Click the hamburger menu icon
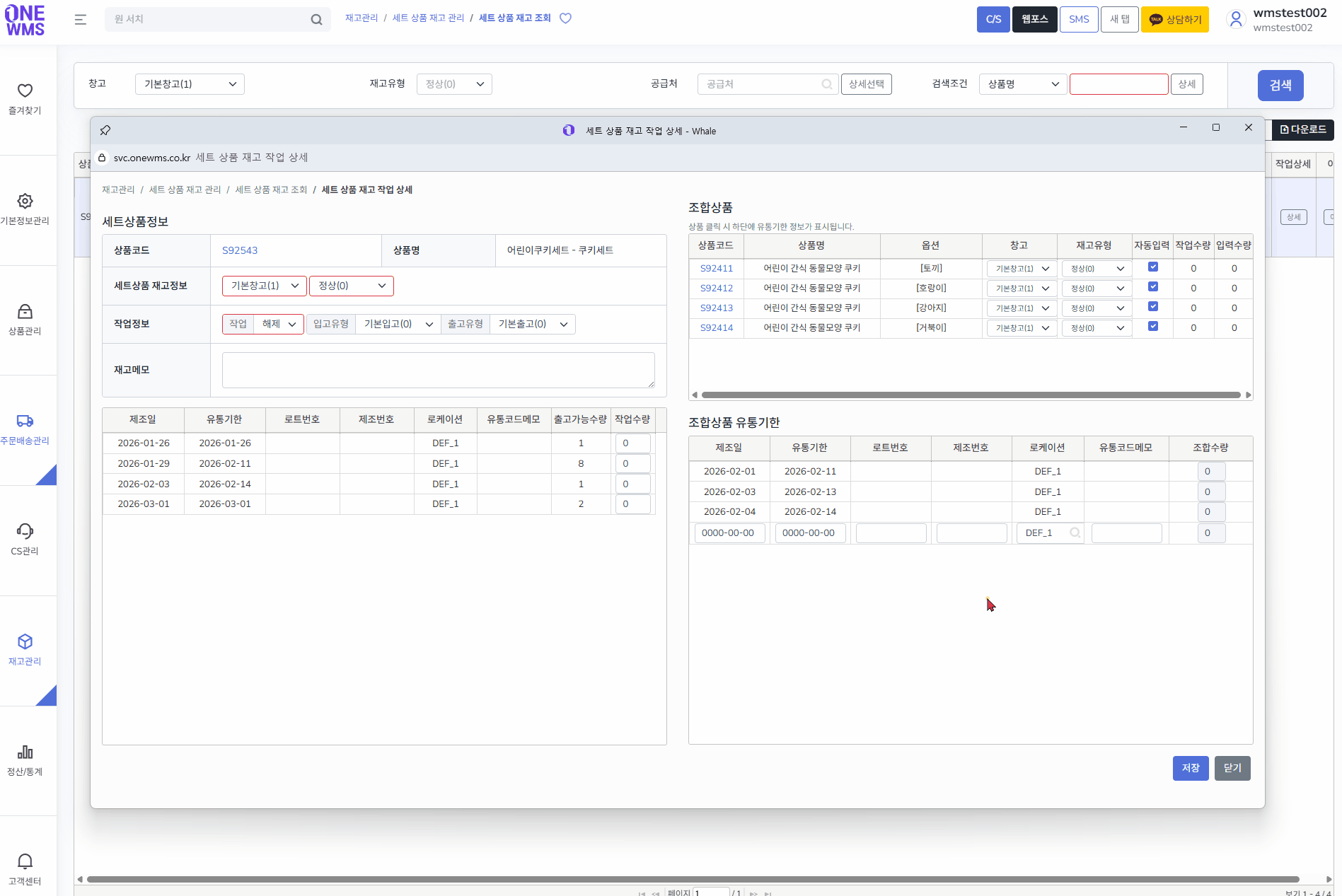Viewport: 1342px width, 896px height. tap(81, 19)
